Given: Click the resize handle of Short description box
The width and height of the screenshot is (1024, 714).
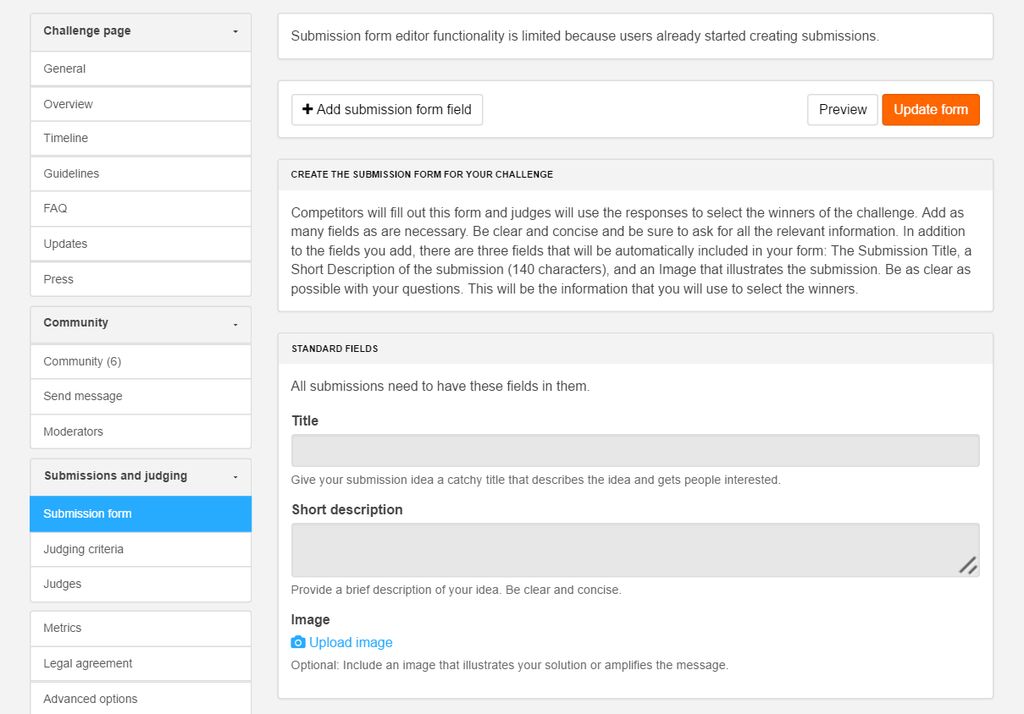Looking at the screenshot, I should (x=968, y=565).
